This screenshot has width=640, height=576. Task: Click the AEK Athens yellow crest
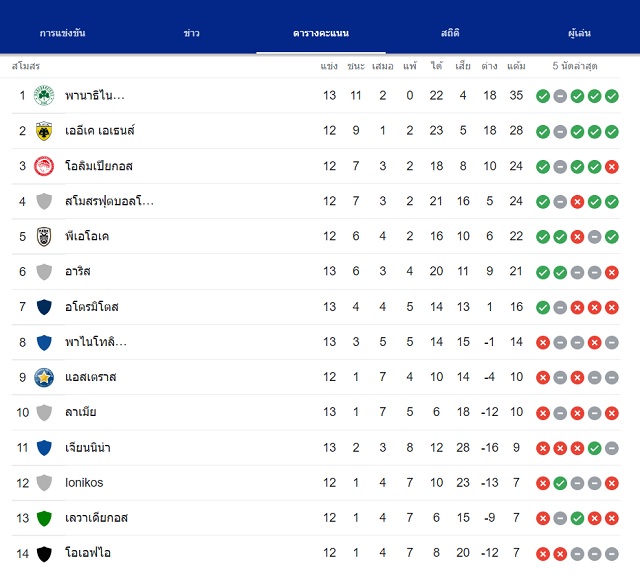tap(44, 131)
